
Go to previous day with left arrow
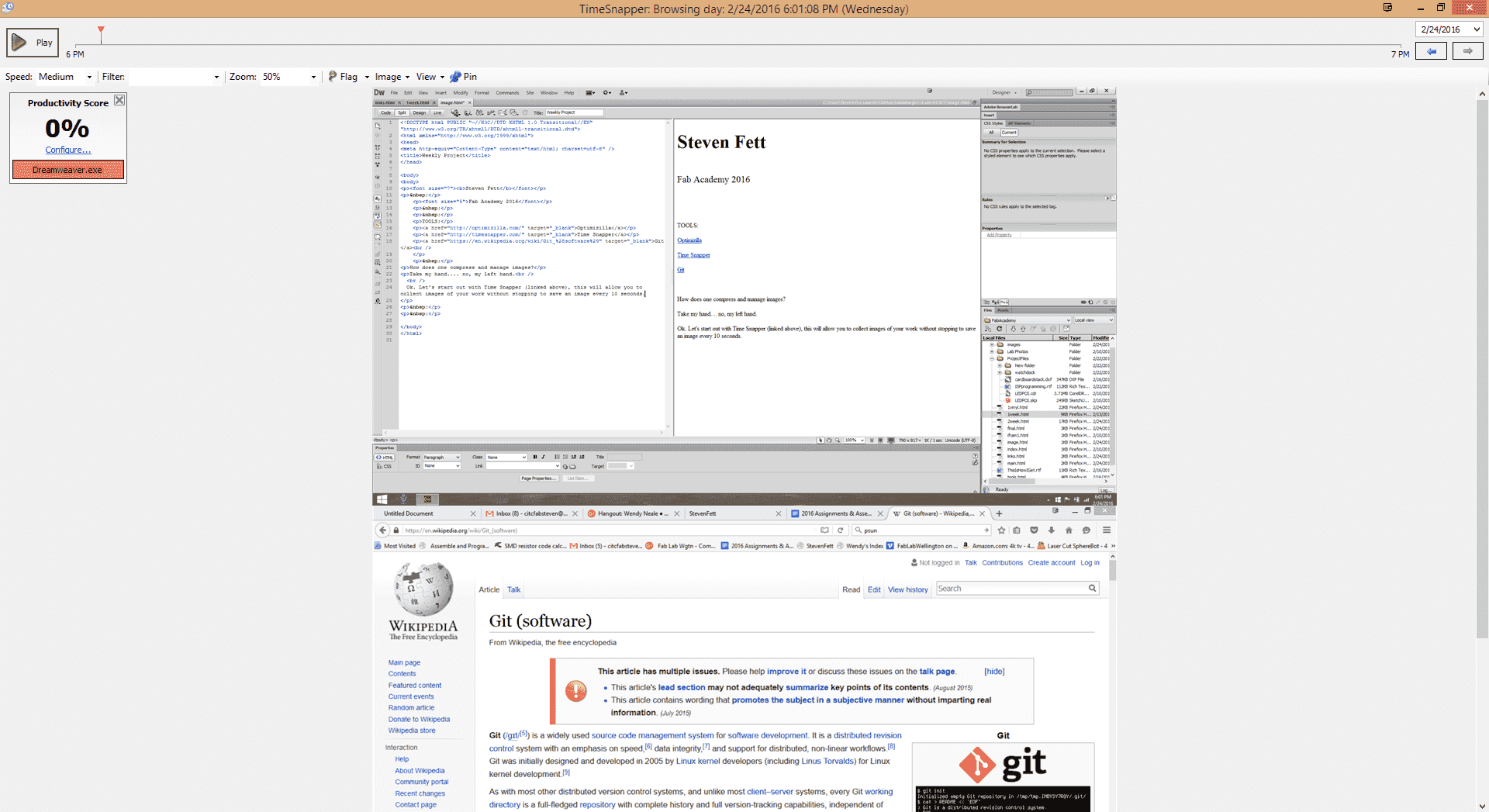(x=1432, y=51)
